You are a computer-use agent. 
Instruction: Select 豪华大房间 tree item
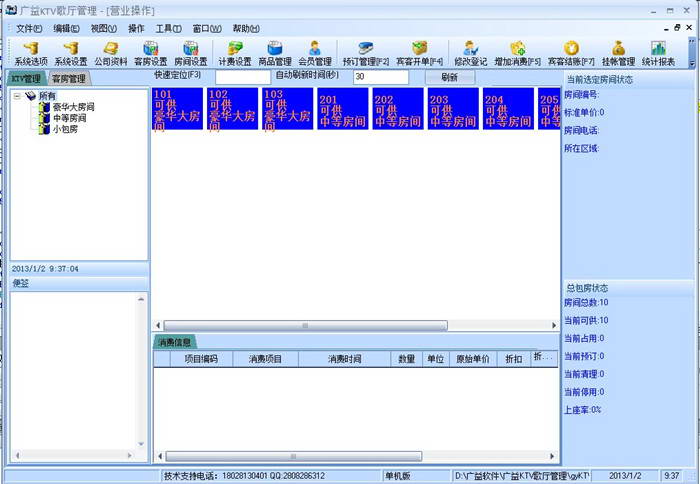pyautogui.click(x=74, y=107)
